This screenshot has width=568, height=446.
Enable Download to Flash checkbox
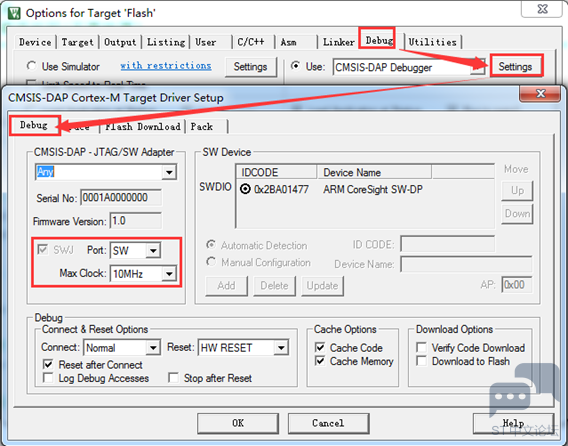tap(421, 361)
